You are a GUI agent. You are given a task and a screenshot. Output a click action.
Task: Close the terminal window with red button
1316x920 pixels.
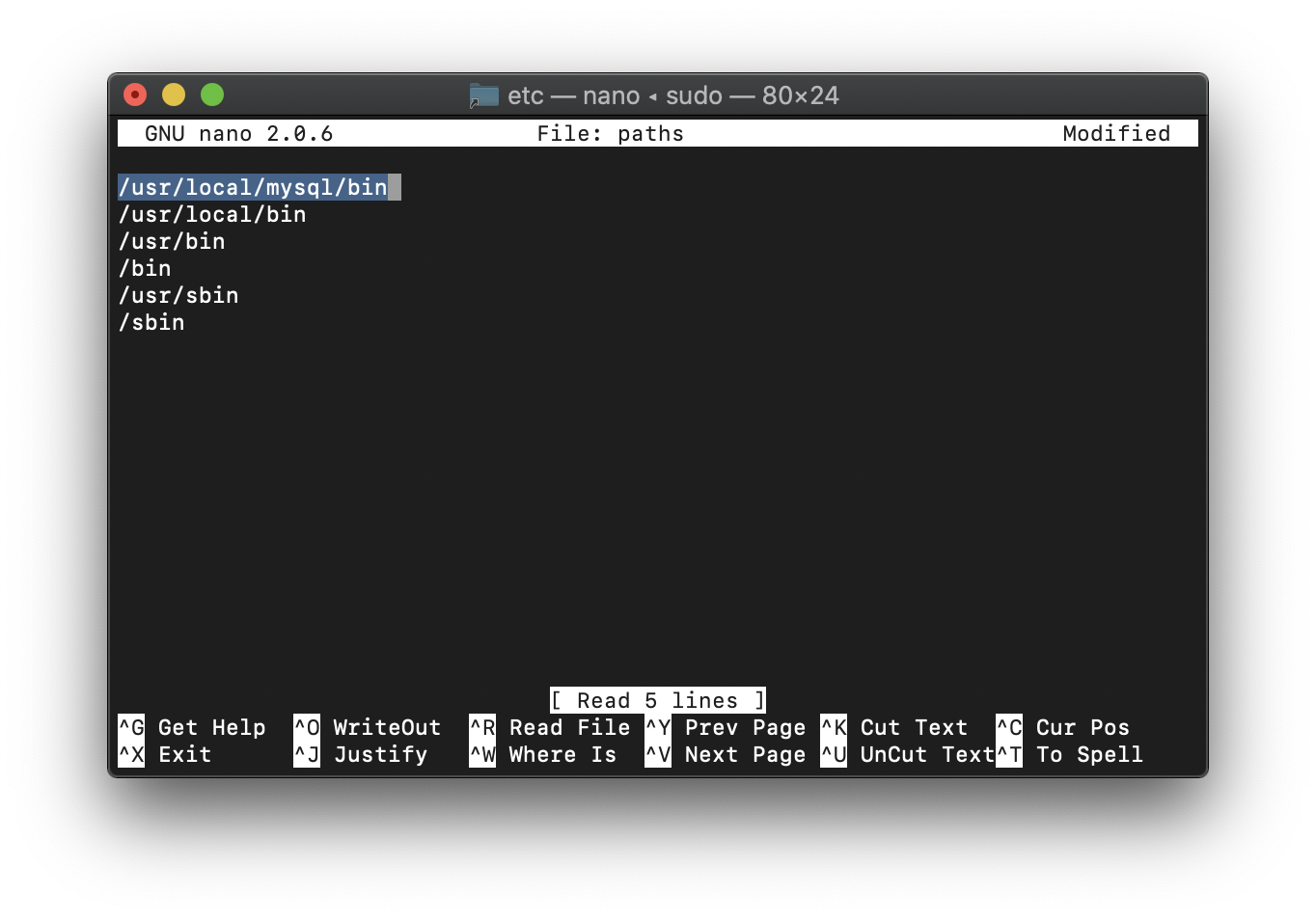[135, 95]
